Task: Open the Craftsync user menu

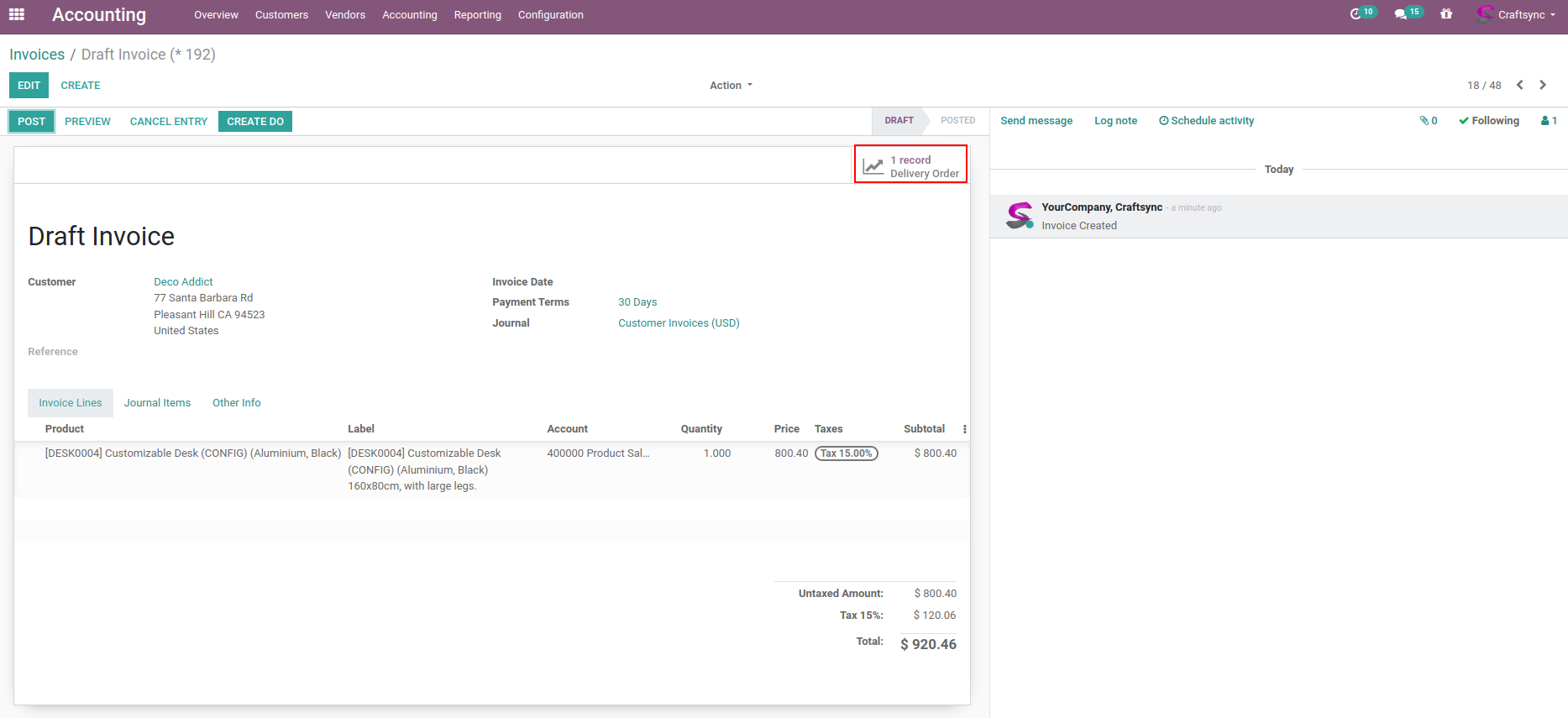Action: pyautogui.click(x=1518, y=15)
